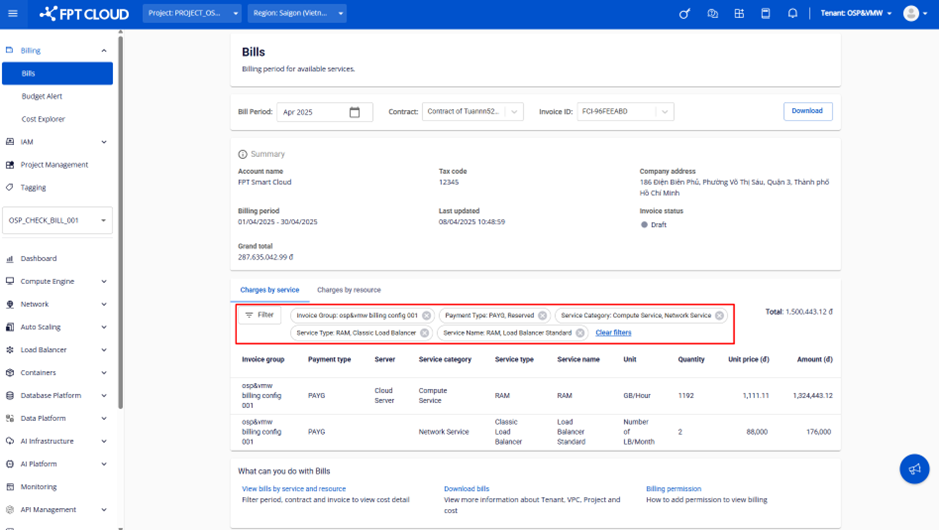939x530 pixels.
Task: Remove the Service Name filter chip
Action: [x=580, y=333]
